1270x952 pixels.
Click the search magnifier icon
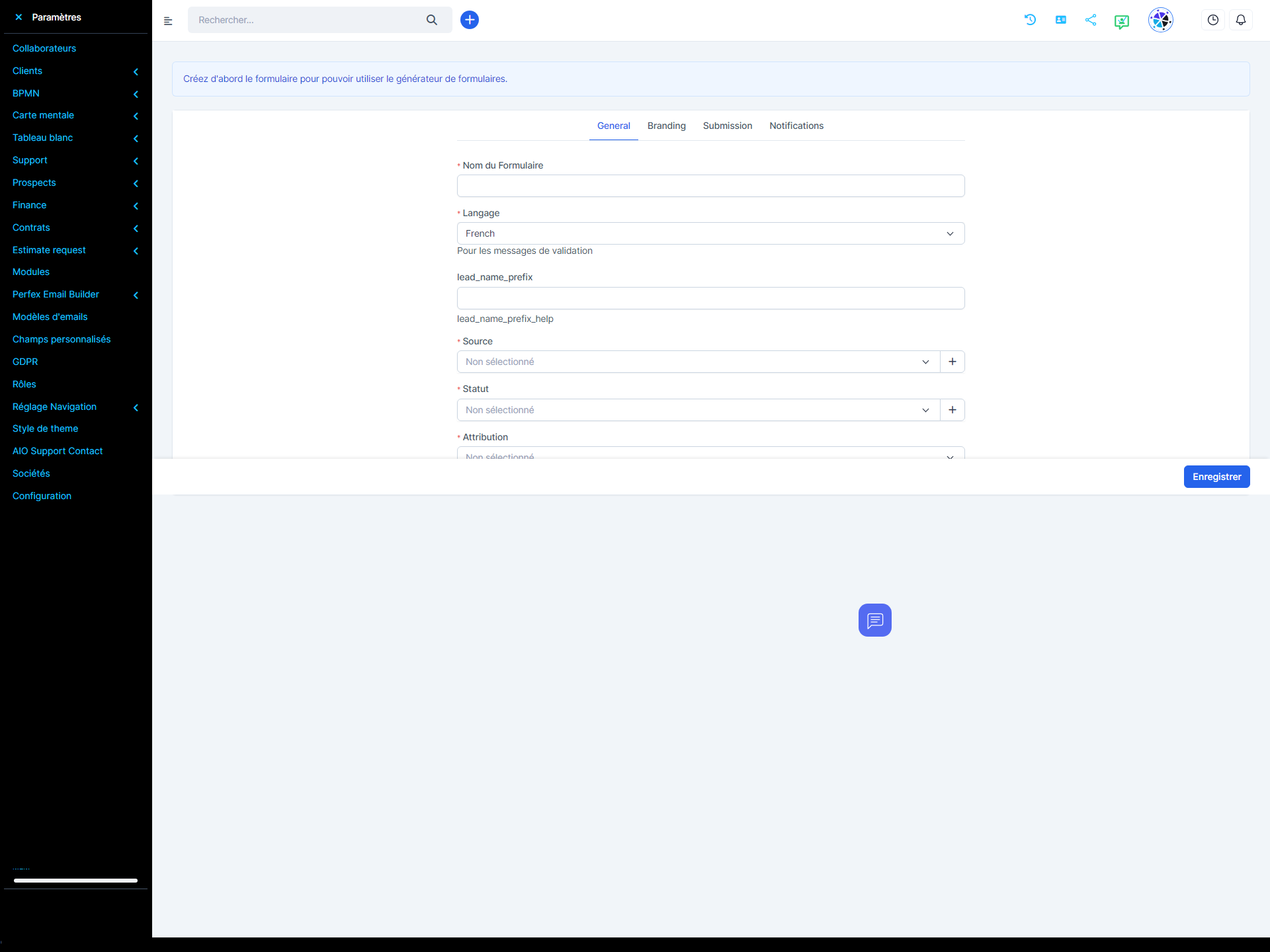point(432,20)
